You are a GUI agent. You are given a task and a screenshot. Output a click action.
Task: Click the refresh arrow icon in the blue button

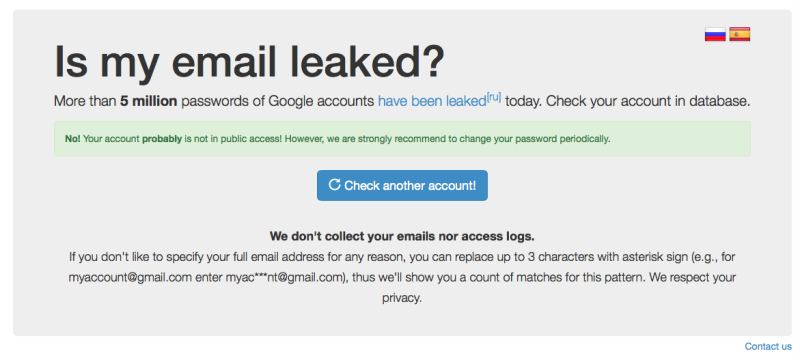(x=334, y=185)
